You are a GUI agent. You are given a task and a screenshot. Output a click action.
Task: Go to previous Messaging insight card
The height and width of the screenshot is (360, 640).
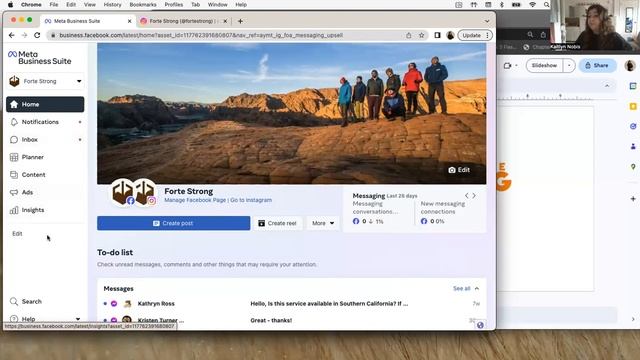[467, 196]
